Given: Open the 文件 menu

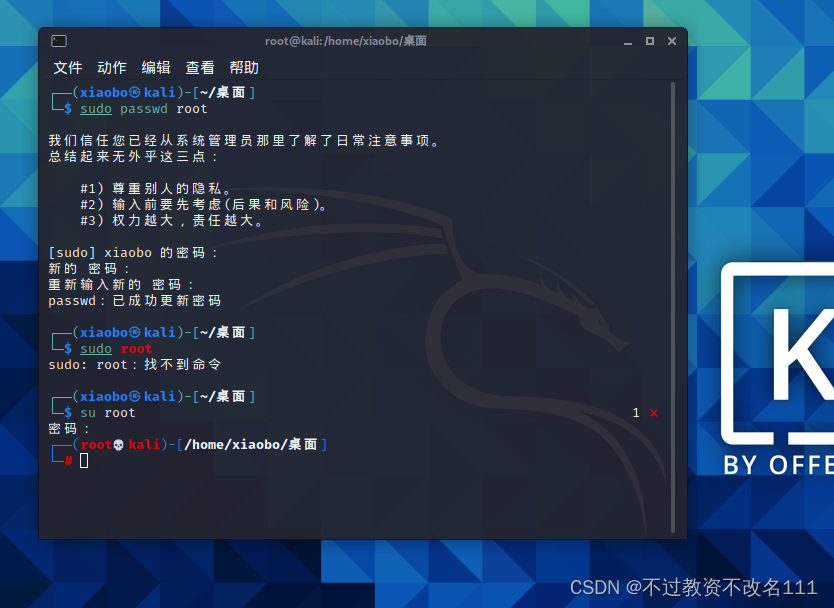Looking at the screenshot, I should point(68,68).
